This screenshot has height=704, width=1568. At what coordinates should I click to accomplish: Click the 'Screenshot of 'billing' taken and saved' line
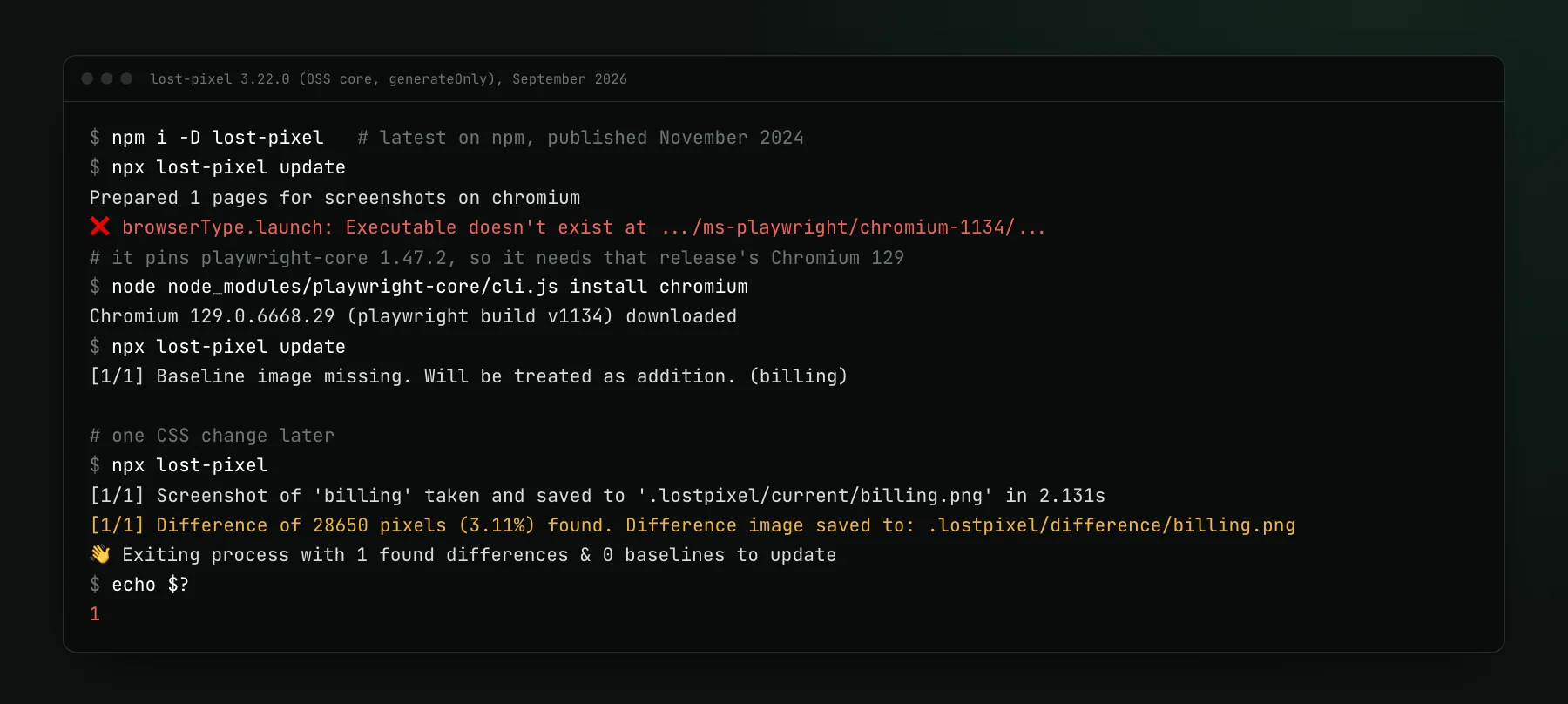click(597, 496)
